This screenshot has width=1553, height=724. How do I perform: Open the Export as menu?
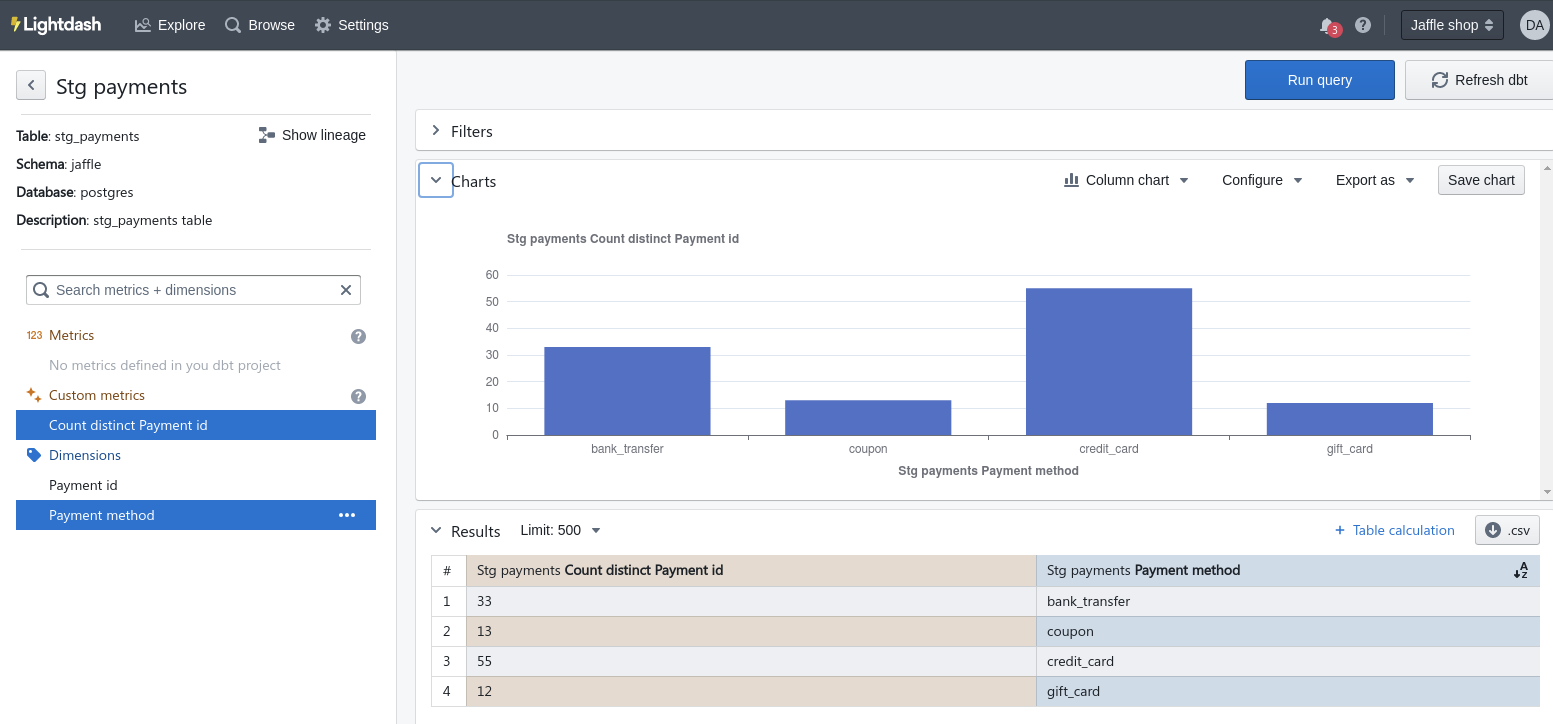[x=1374, y=180]
